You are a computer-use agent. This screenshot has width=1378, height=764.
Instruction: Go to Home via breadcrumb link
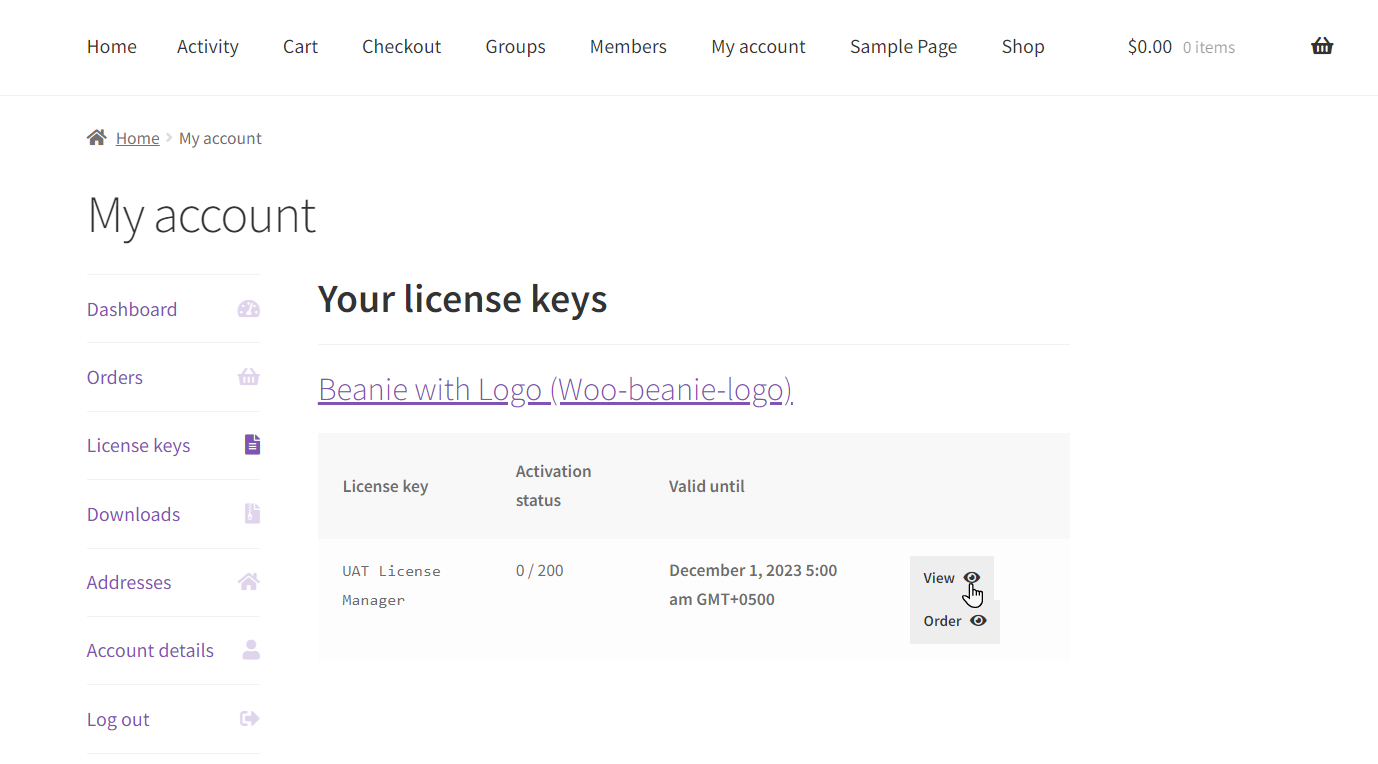137,138
